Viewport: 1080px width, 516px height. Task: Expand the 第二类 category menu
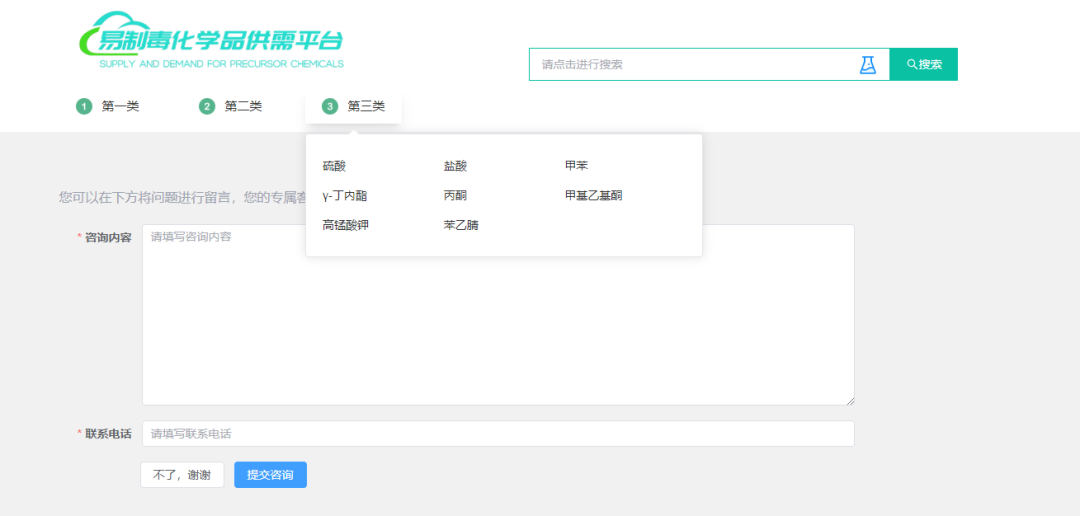click(243, 107)
